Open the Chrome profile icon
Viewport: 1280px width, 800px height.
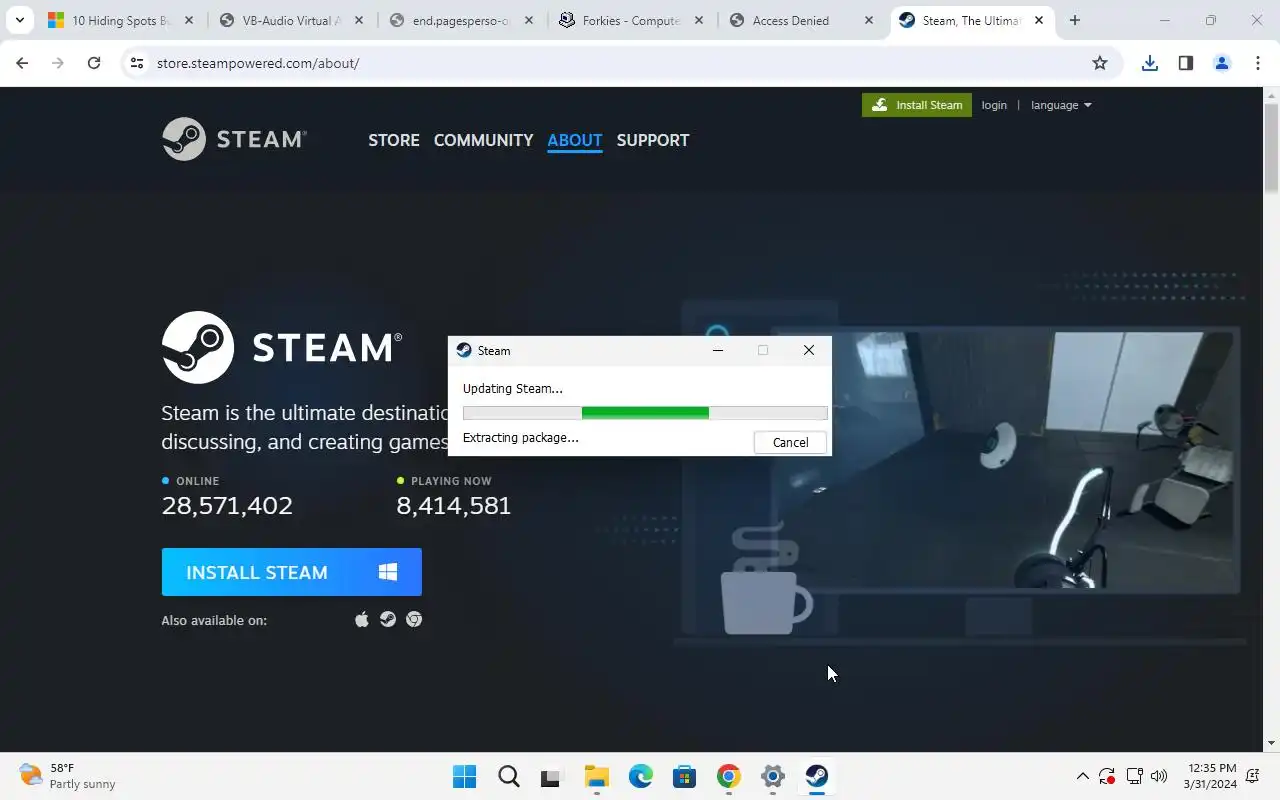pyautogui.click(x=1222, y=63)
